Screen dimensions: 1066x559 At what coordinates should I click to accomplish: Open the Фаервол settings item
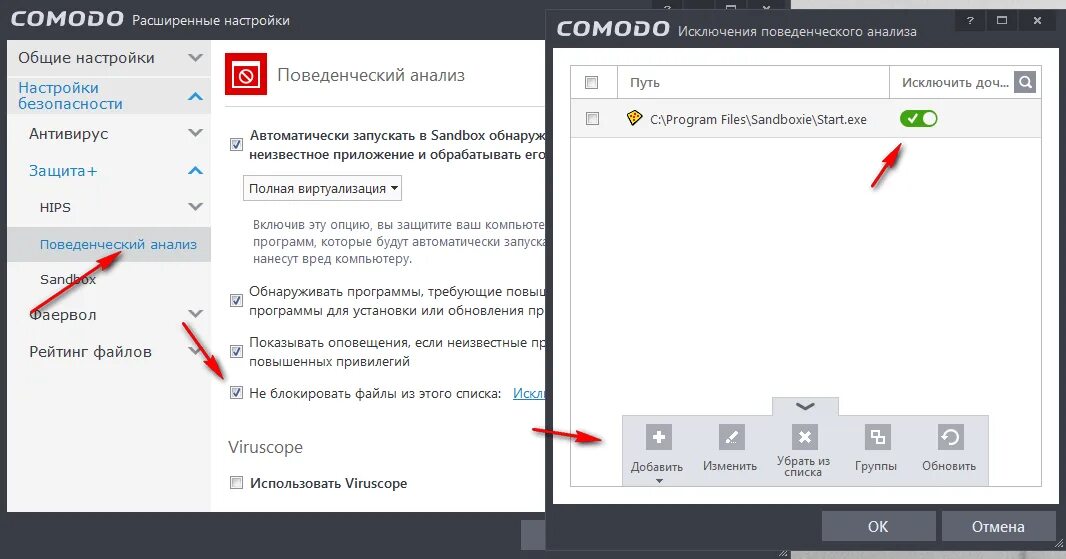63,315
